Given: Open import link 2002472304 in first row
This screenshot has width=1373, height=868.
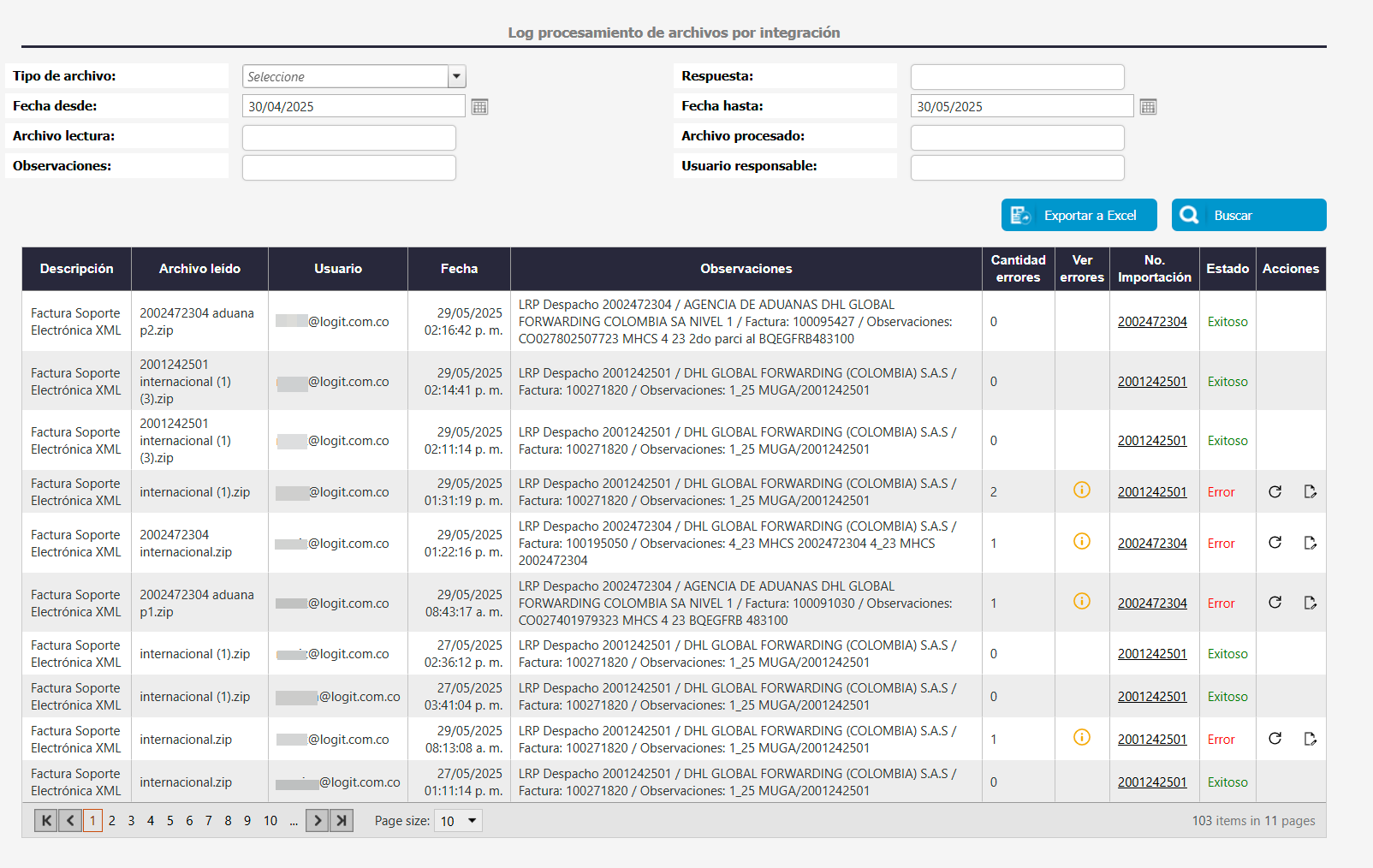Looking at the screenshot, I should tap(1152, 322).
